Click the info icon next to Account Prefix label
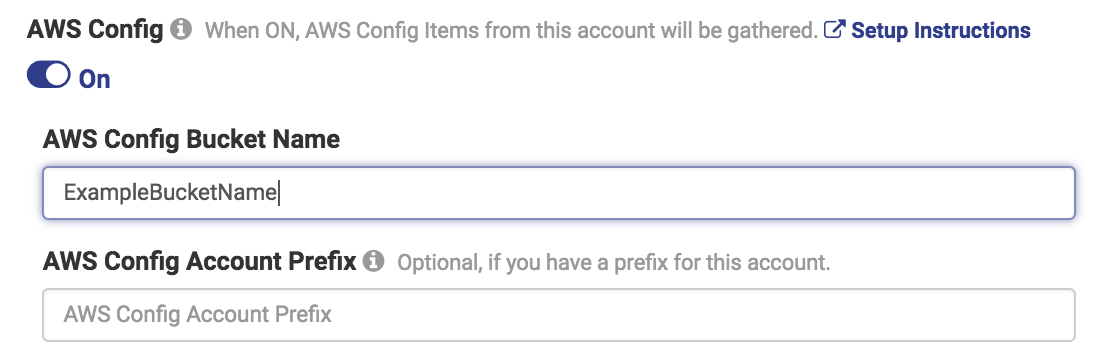The image size is (1104, 360). (x=373, y=261)
